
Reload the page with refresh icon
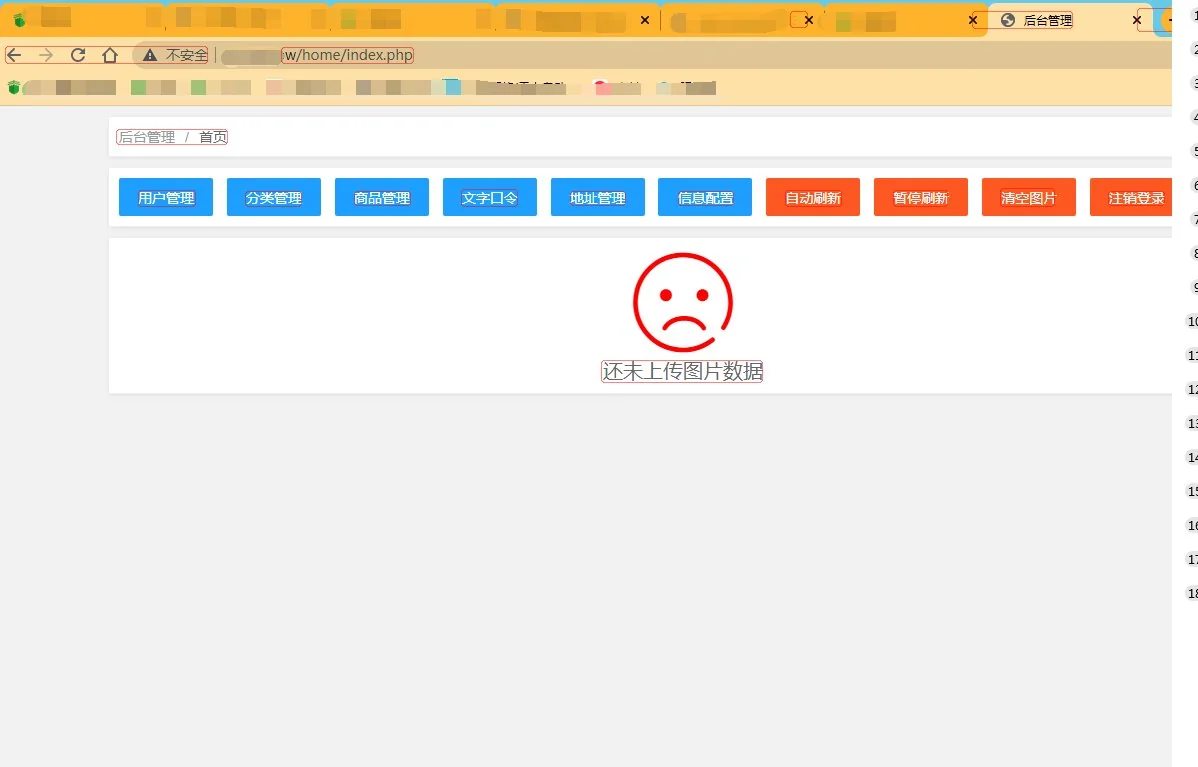pos(78,55)
